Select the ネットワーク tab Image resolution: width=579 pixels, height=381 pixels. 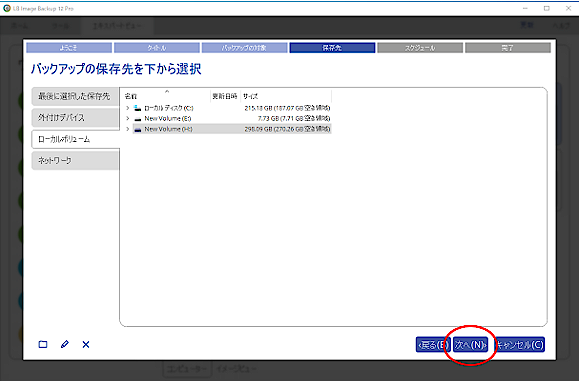[75, 161]
